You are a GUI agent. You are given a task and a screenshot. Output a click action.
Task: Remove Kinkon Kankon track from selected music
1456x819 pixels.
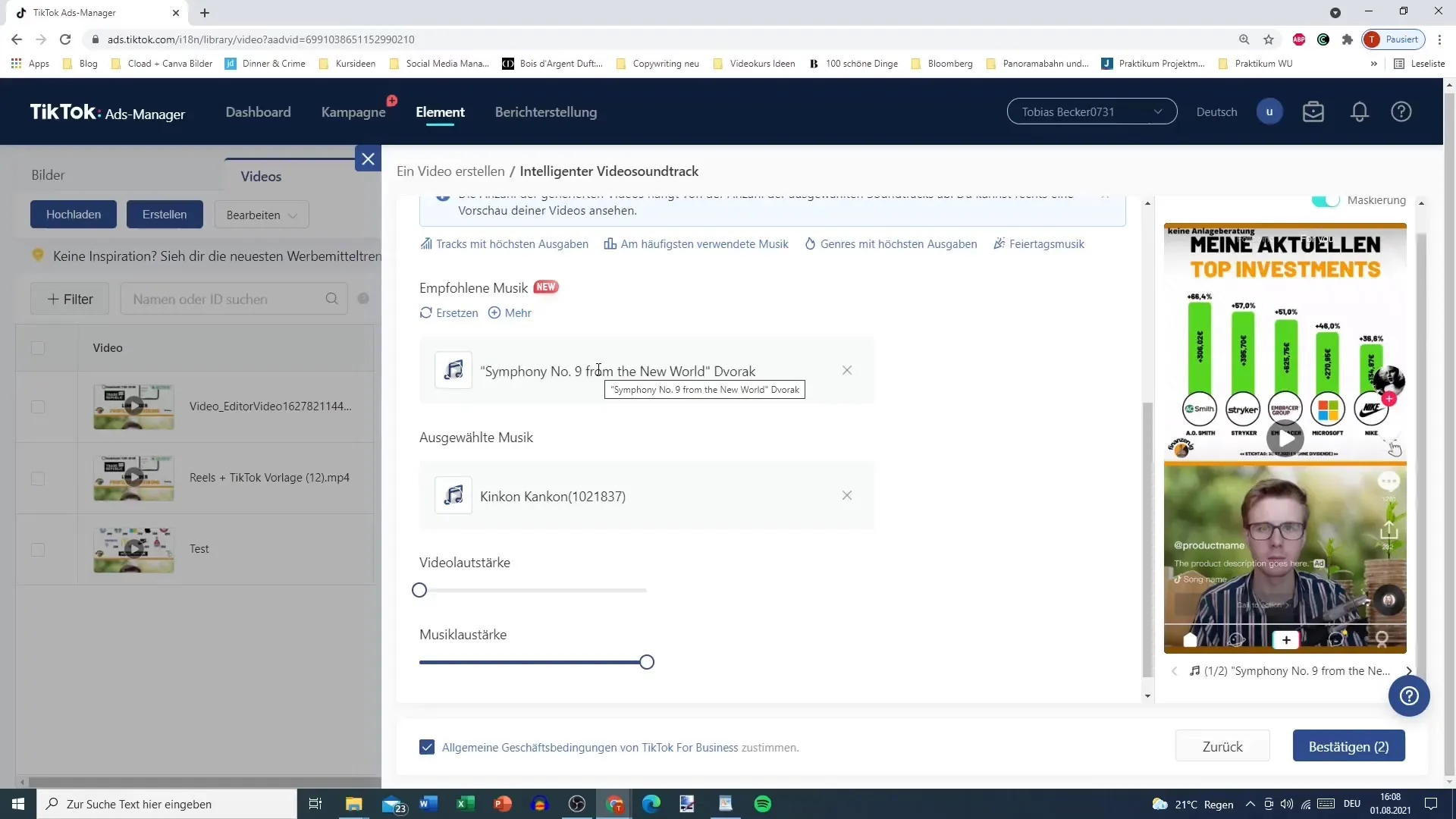pyautogui.click(x=847, y=496)
